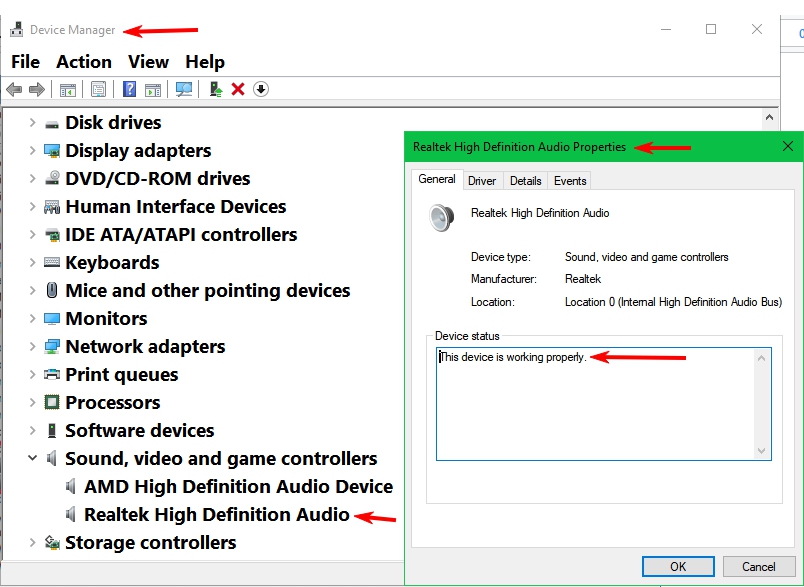Click 'Location 0 (Internal High Definition Audio Bus)' text
This screenshot has width=804, height=587.
click(673, 302)
